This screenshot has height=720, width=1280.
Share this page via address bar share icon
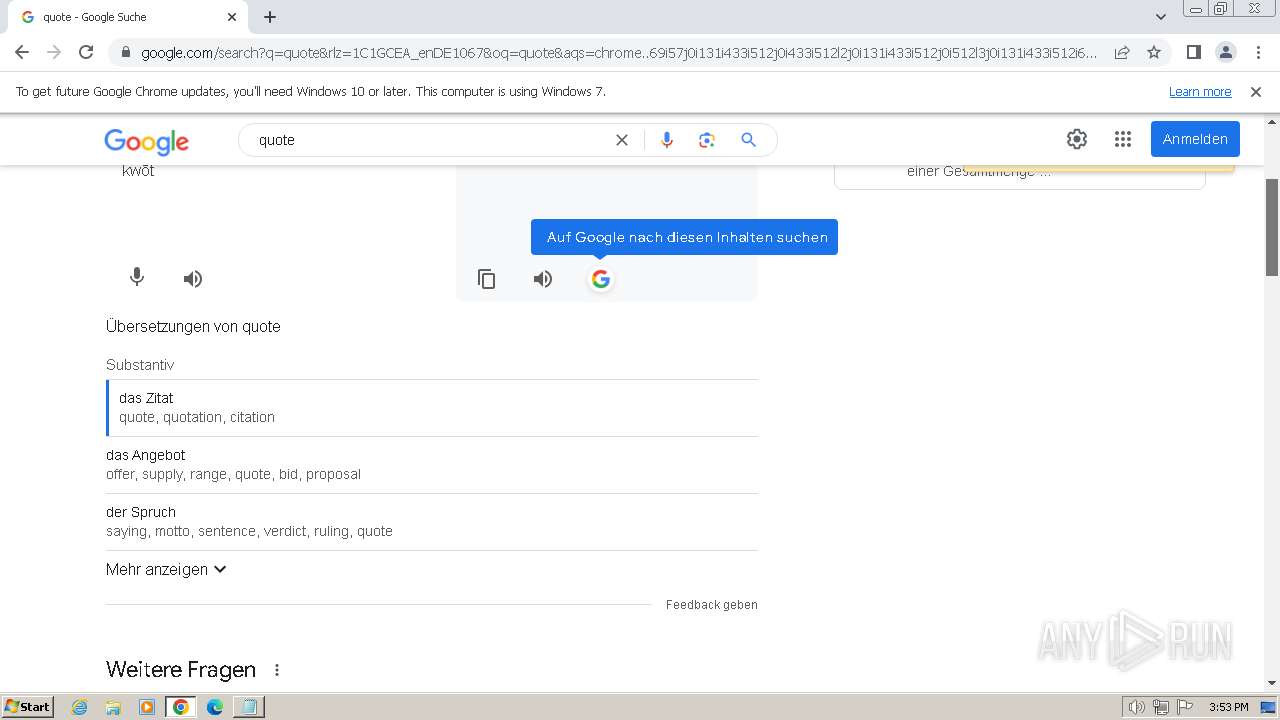[1122, 52]
